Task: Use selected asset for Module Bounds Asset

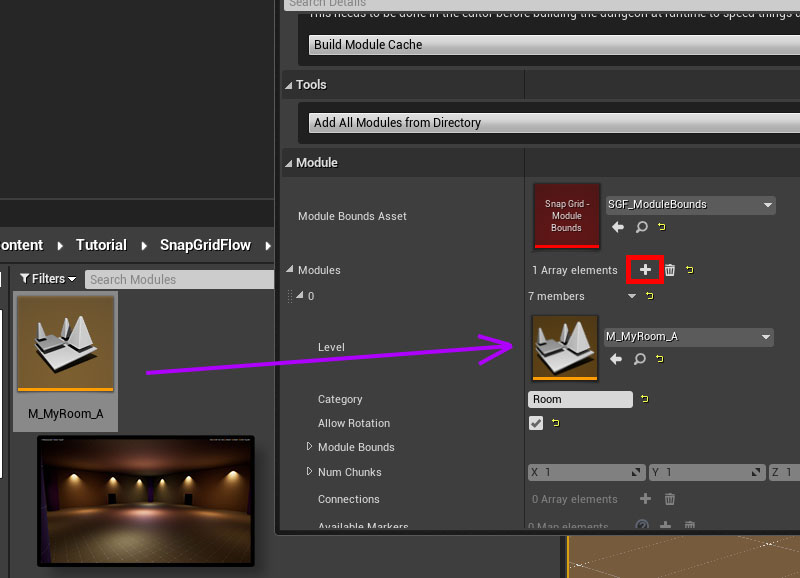Action: (x=618, y=228)
